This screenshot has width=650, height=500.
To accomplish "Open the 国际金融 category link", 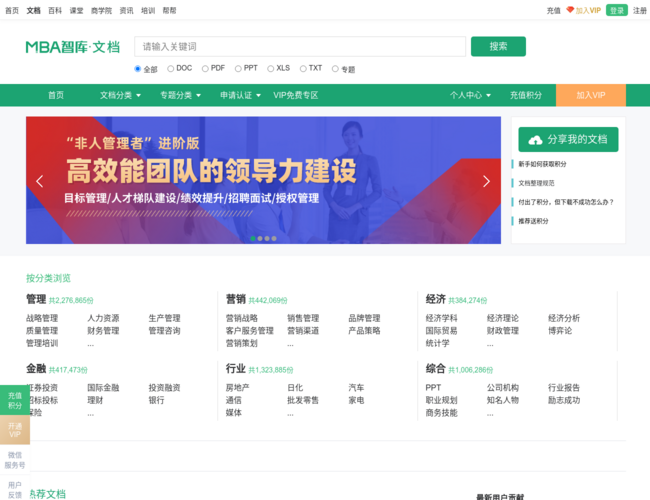I will pos(103,388).
